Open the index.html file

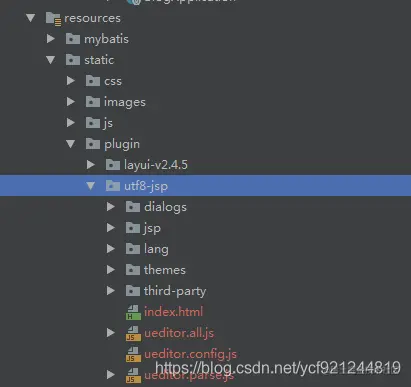point(173,312)
